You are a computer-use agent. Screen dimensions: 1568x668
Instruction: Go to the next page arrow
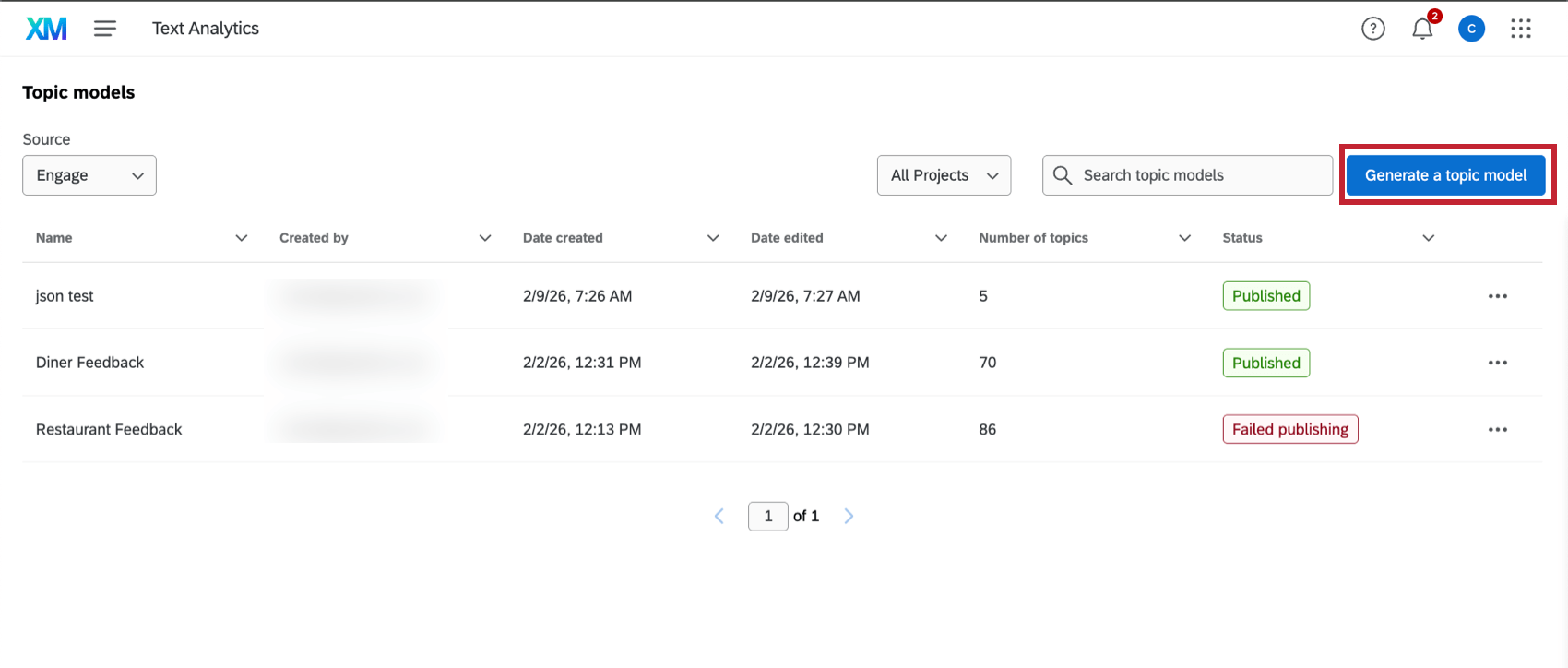(849, 516)
